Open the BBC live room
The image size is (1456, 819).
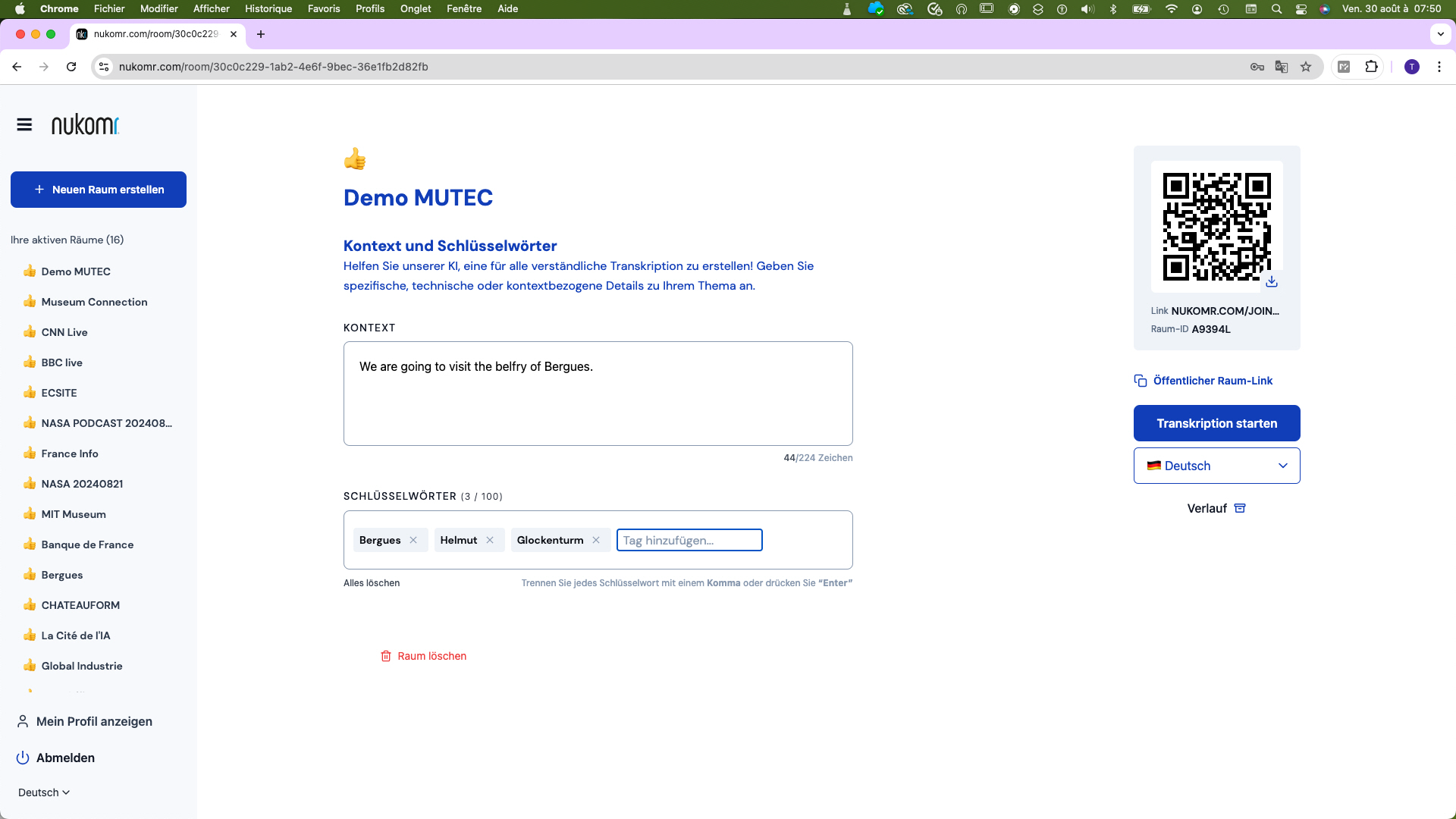pos(61,362)
